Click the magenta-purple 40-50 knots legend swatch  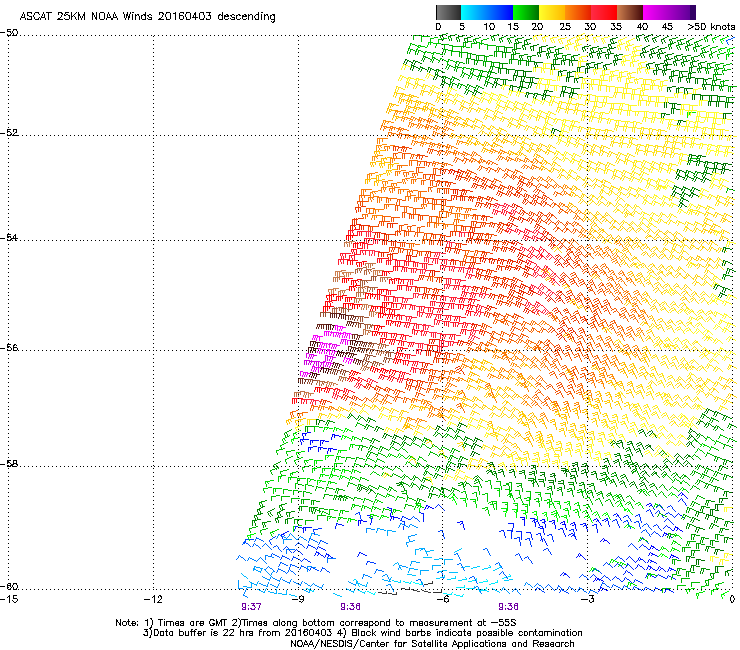[x=669, y=12]
